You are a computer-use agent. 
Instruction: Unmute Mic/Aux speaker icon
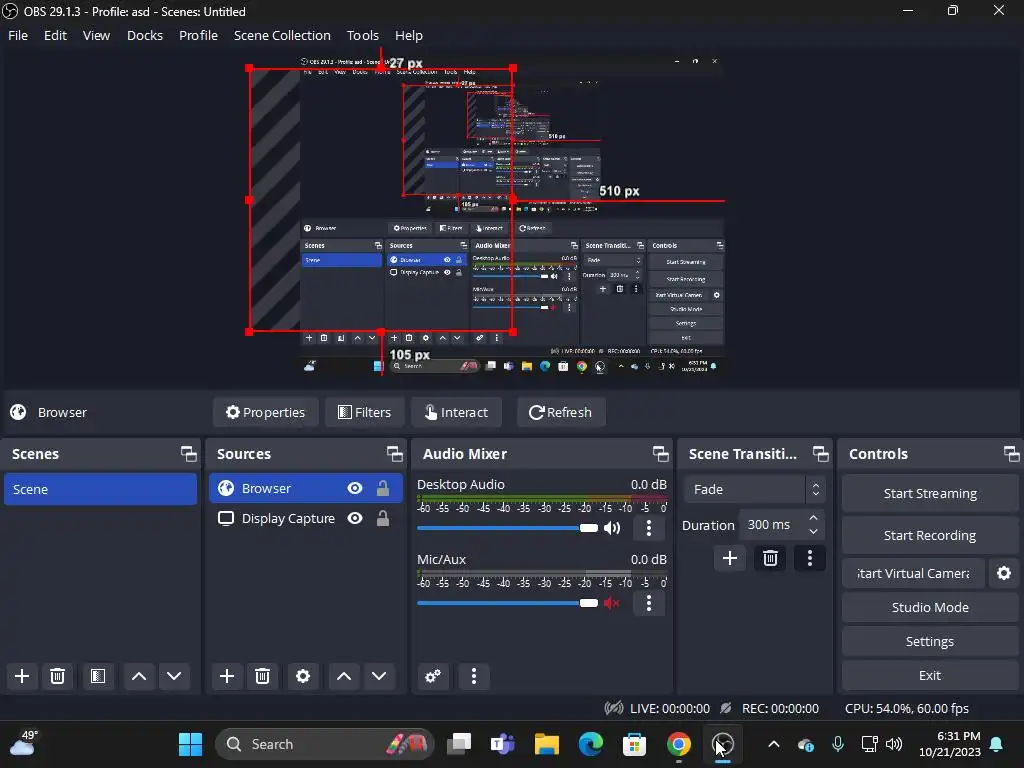click(x=612, y=603)
